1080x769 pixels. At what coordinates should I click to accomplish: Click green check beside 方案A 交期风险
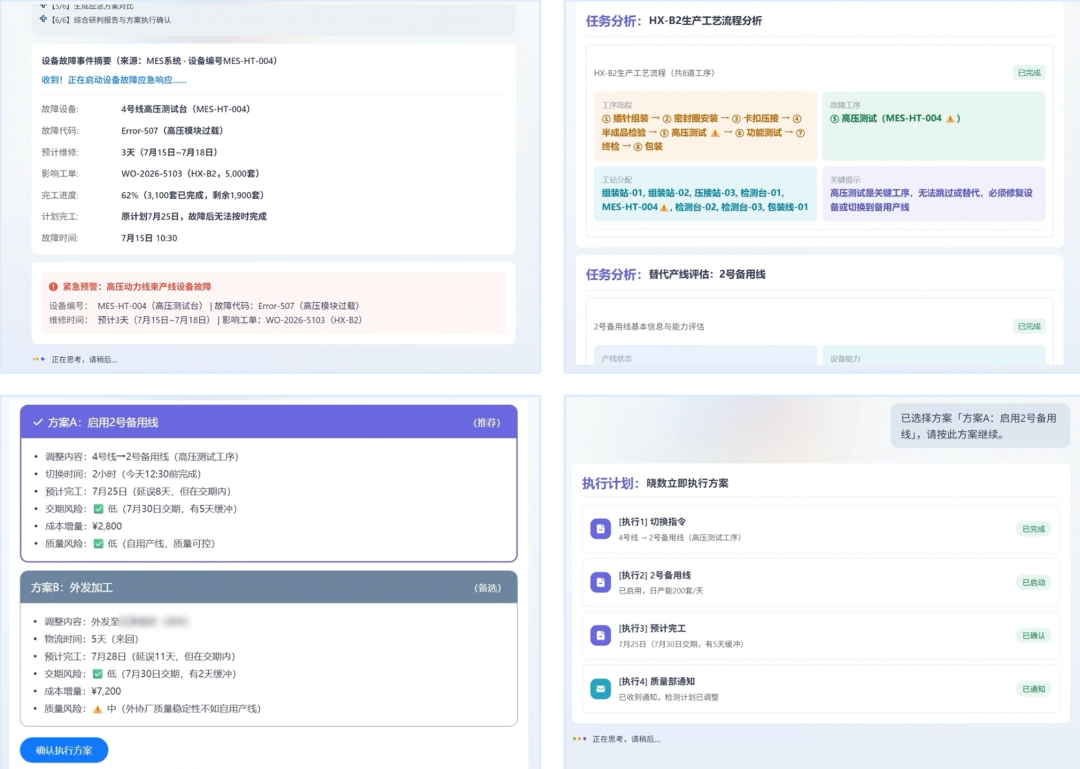[x=98, y=509]
